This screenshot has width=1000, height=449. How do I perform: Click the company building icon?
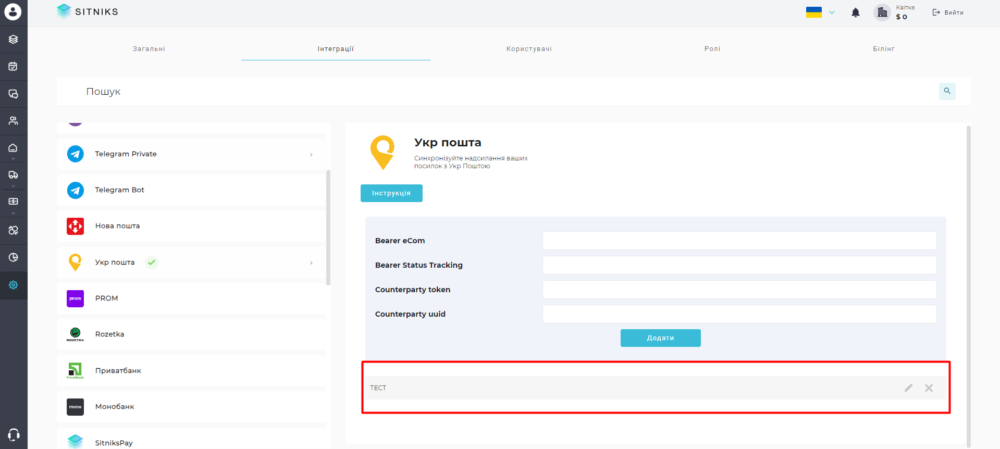pos(882,12)
